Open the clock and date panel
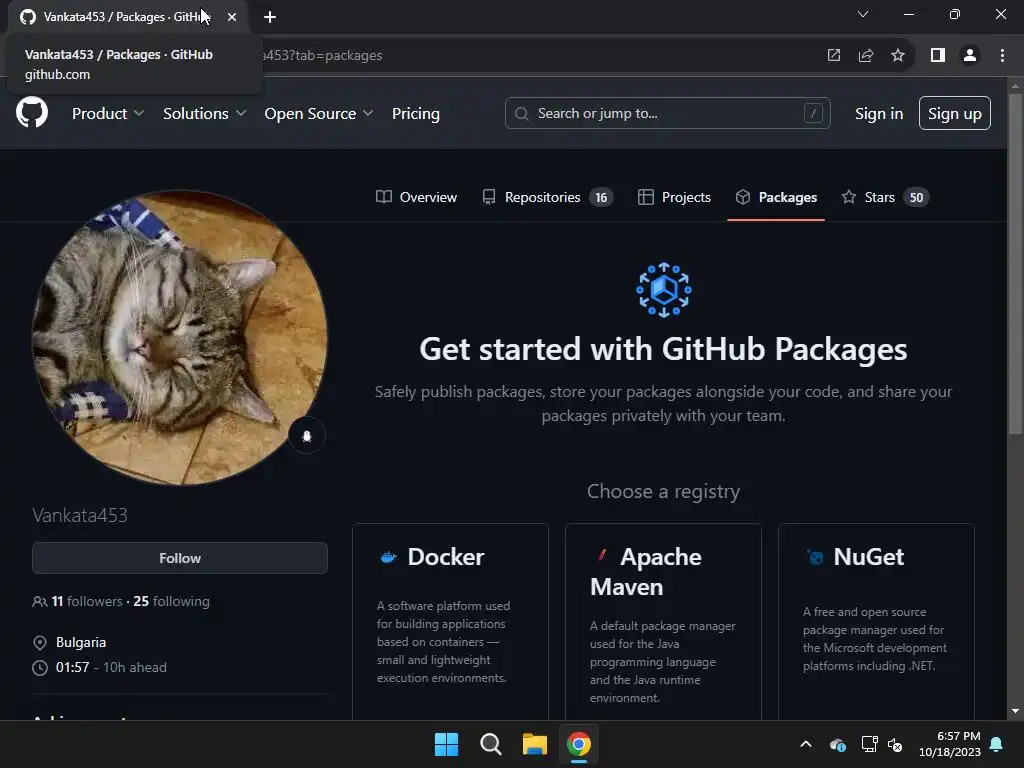This screenshot has width=1024, height=768. click(950, 744)
